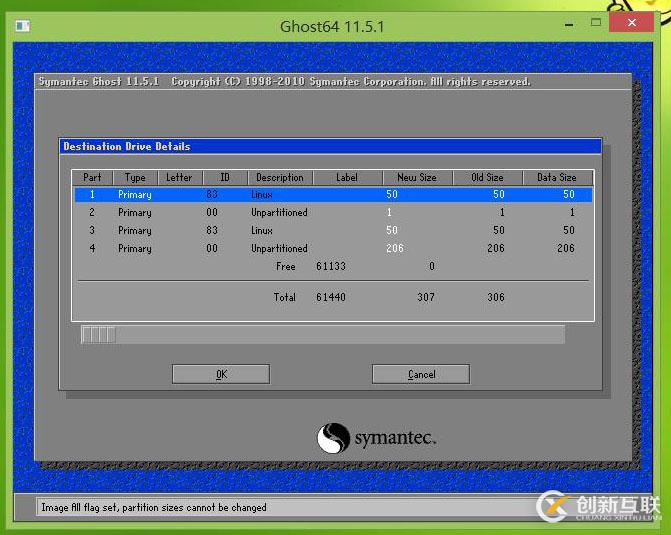The width and height of the screenshot is (671, 535).
Task: Select partition 2 Unpartitioned row
Action: [x=333, y=212]
